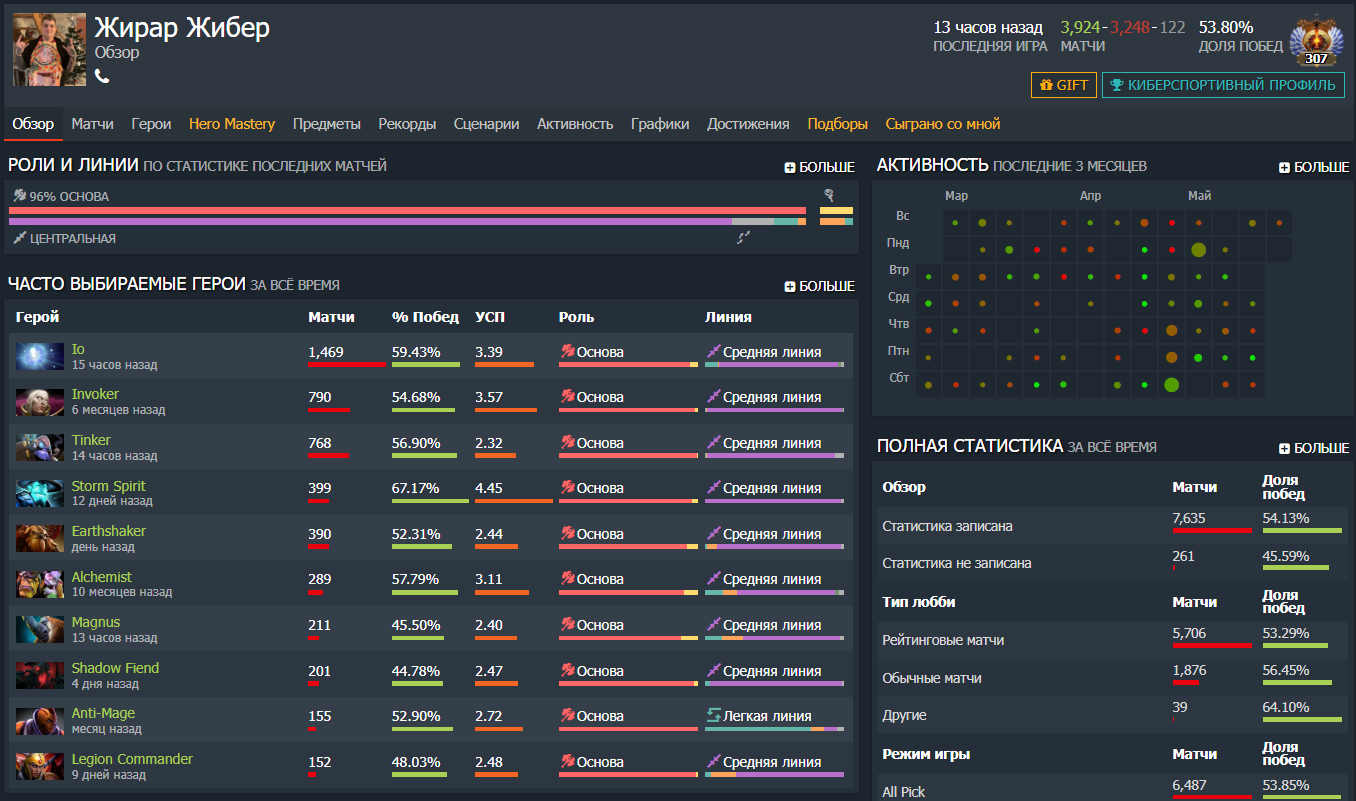This screenshot has width=1356, height=801.
Task: Click the Invoker hero portrait icon
Action: coord(40,402)
